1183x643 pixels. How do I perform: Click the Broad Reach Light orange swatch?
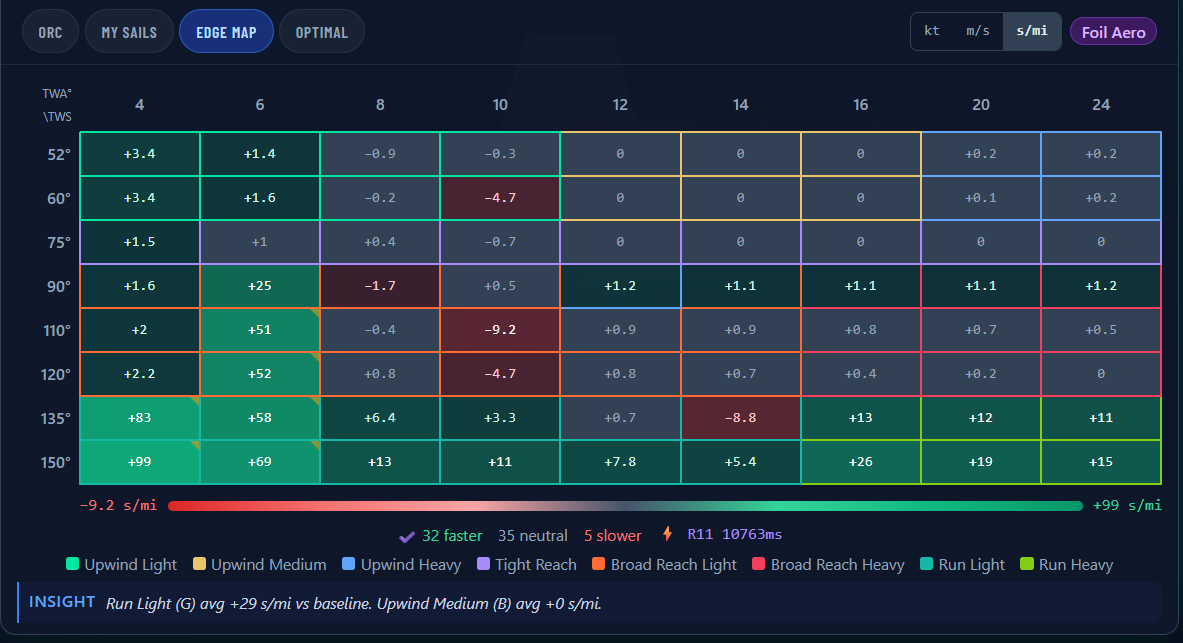598,564
